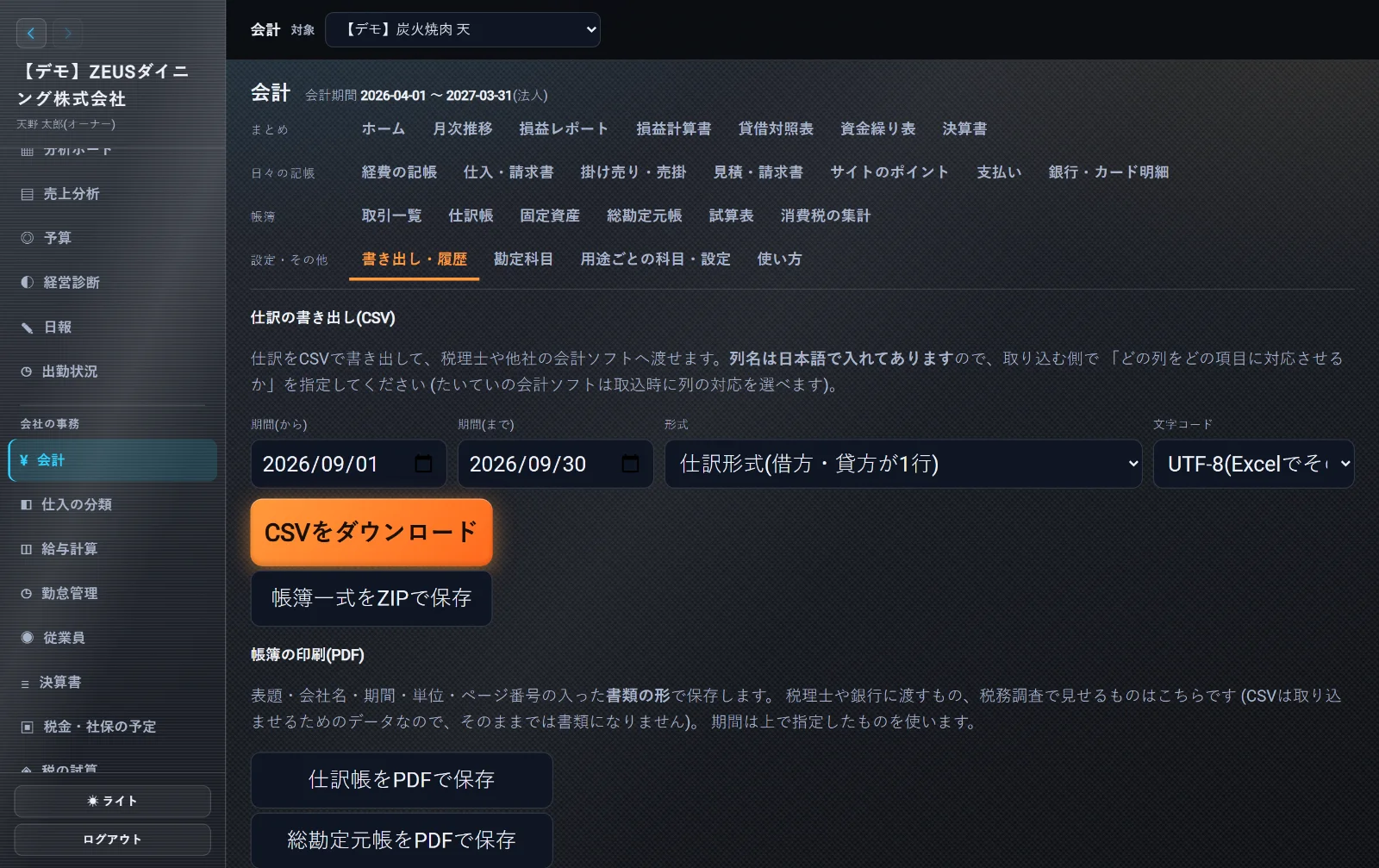Open the 文字コード encoding dropdown
This screenshot has width=1379, height=868.
click(x=1254, y=464)
